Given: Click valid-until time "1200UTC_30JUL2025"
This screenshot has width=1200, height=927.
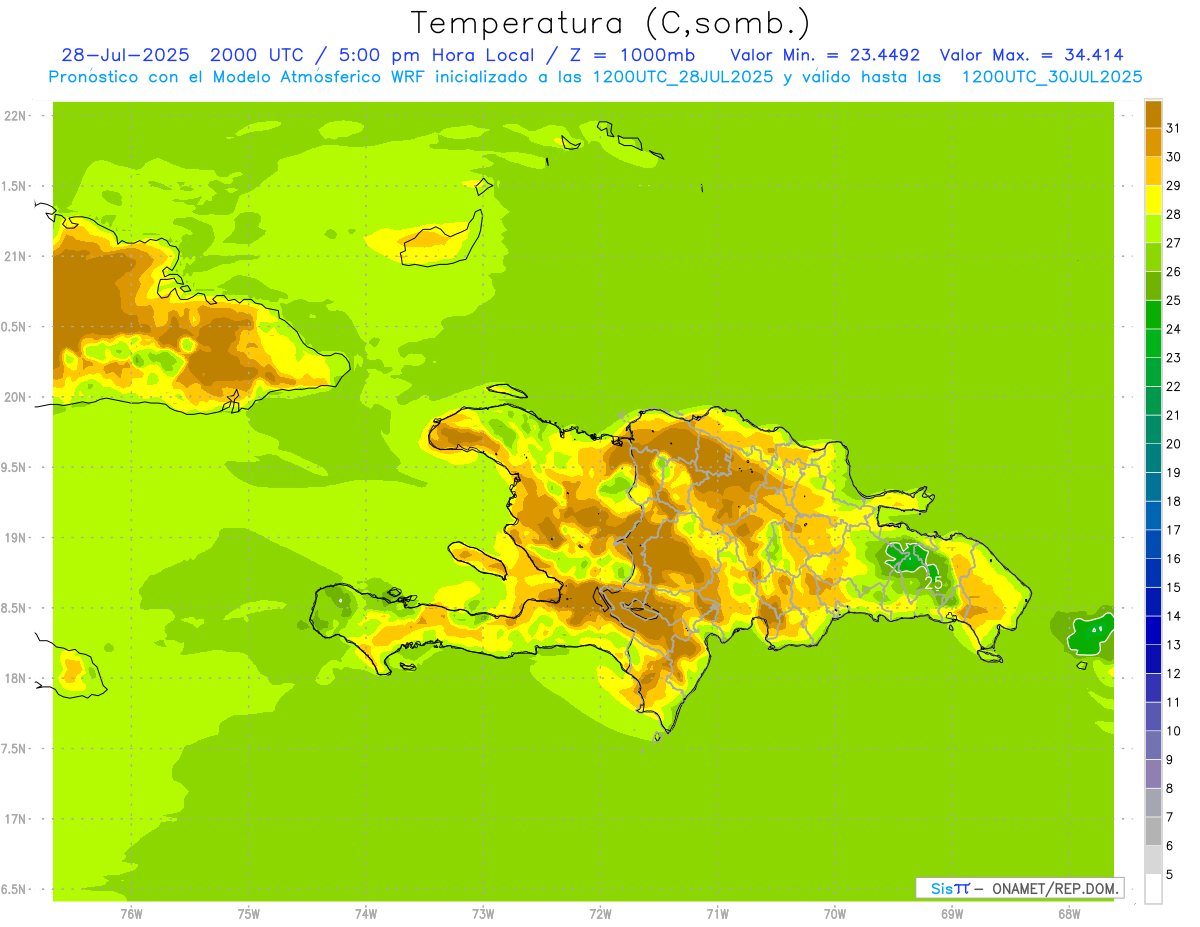Looking at the screenshot, I should [x=1052, y=77].
